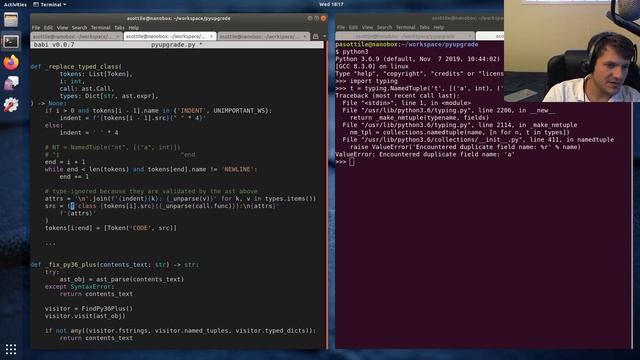The width and height of the screenshot is (640, 360).
Task: Close the third tab in left terminal
Action: [304, 36]
